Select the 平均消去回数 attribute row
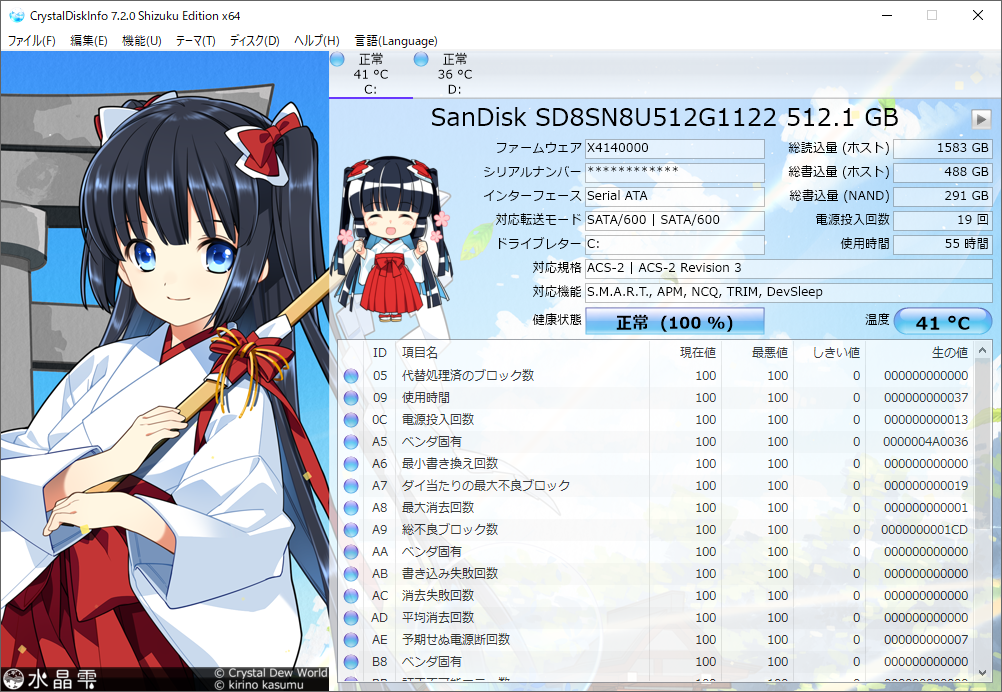1002x692 pixels. coord(656,618)
